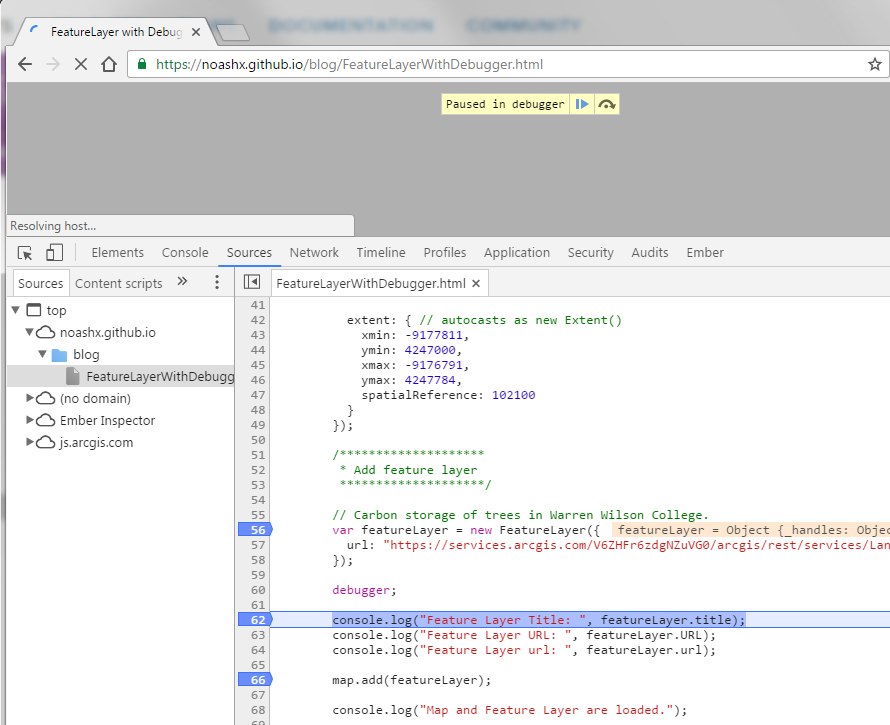Add breakpoint at line 64 gutter
The width and height of the screenshot is (890, 725).
258,649
